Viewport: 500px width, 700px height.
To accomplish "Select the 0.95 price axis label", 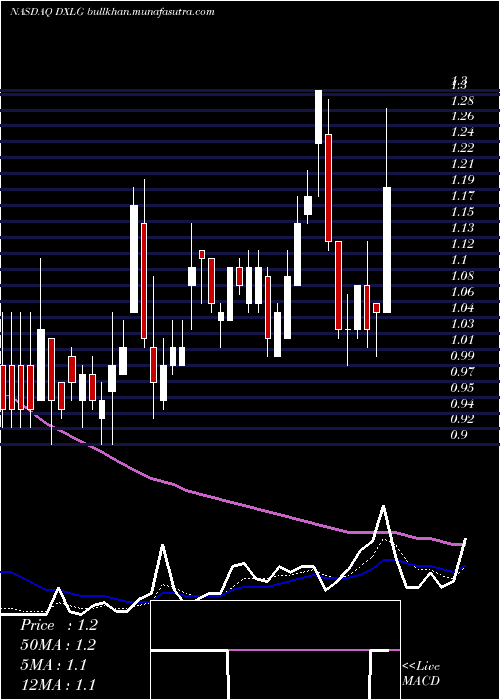I will coord(463,389).
